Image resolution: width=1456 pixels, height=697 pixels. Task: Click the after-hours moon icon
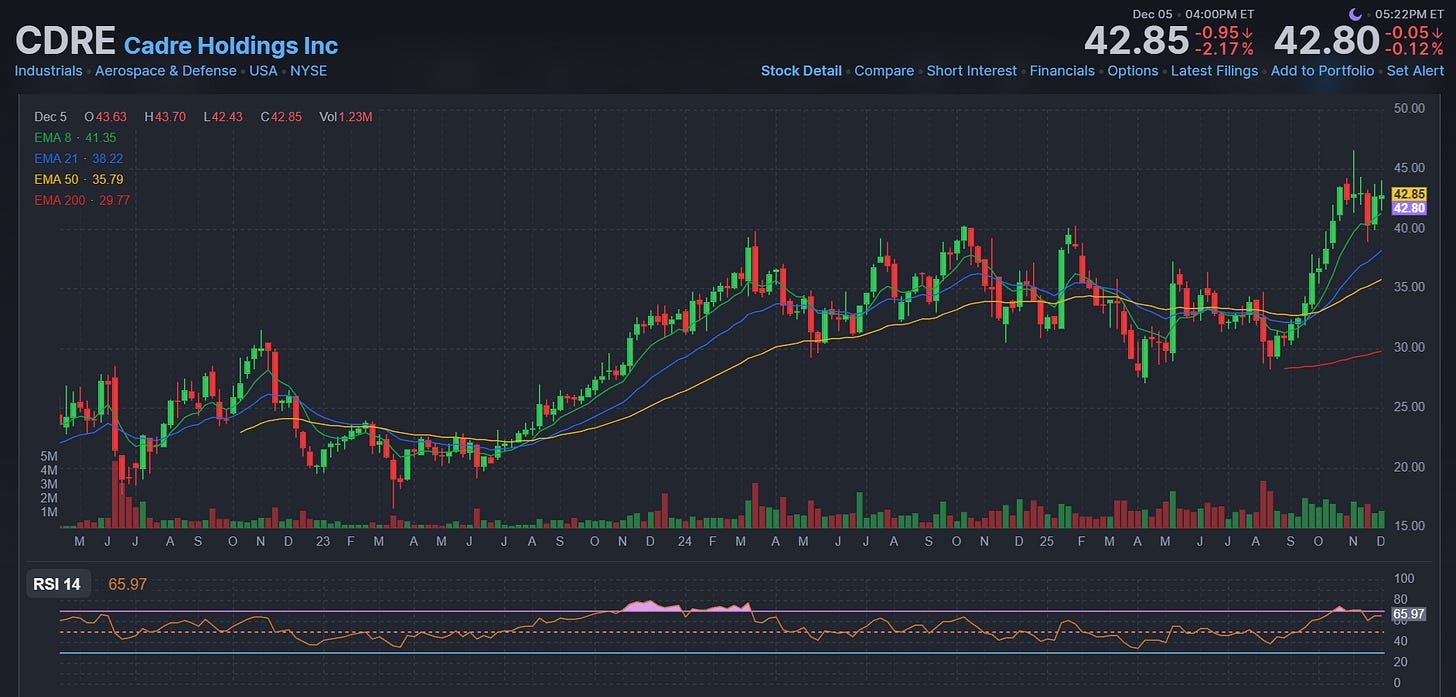(1355, 14)
